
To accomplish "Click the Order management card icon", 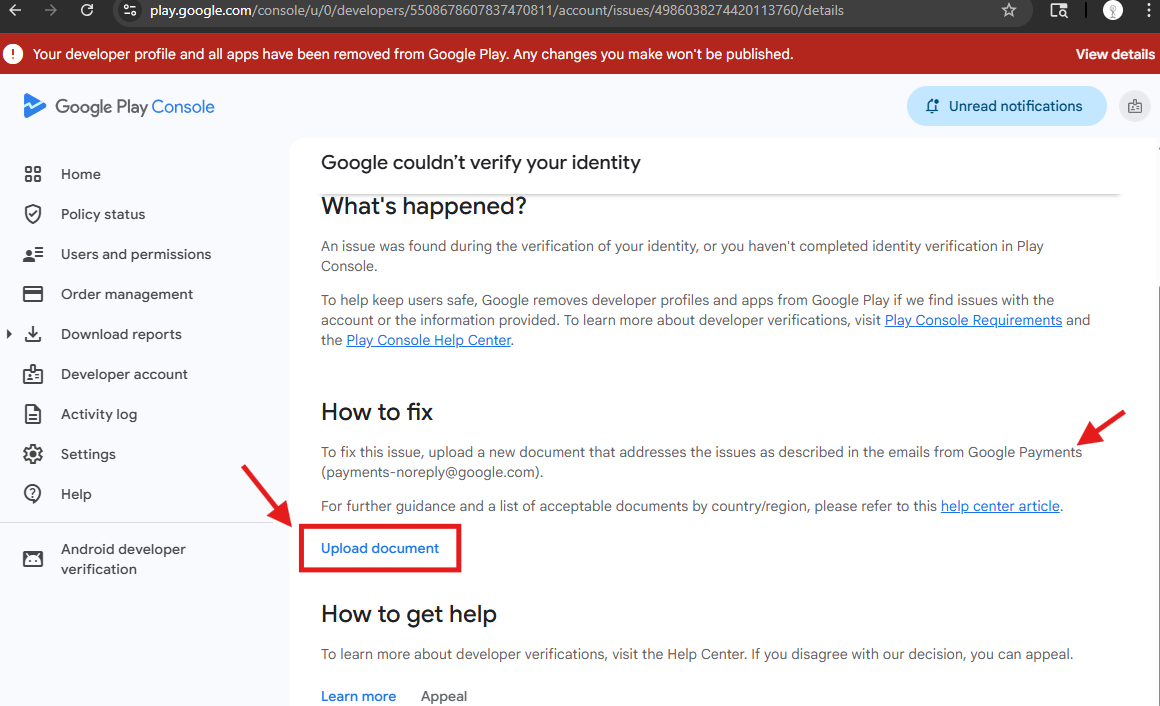I will tap(33, 294).
